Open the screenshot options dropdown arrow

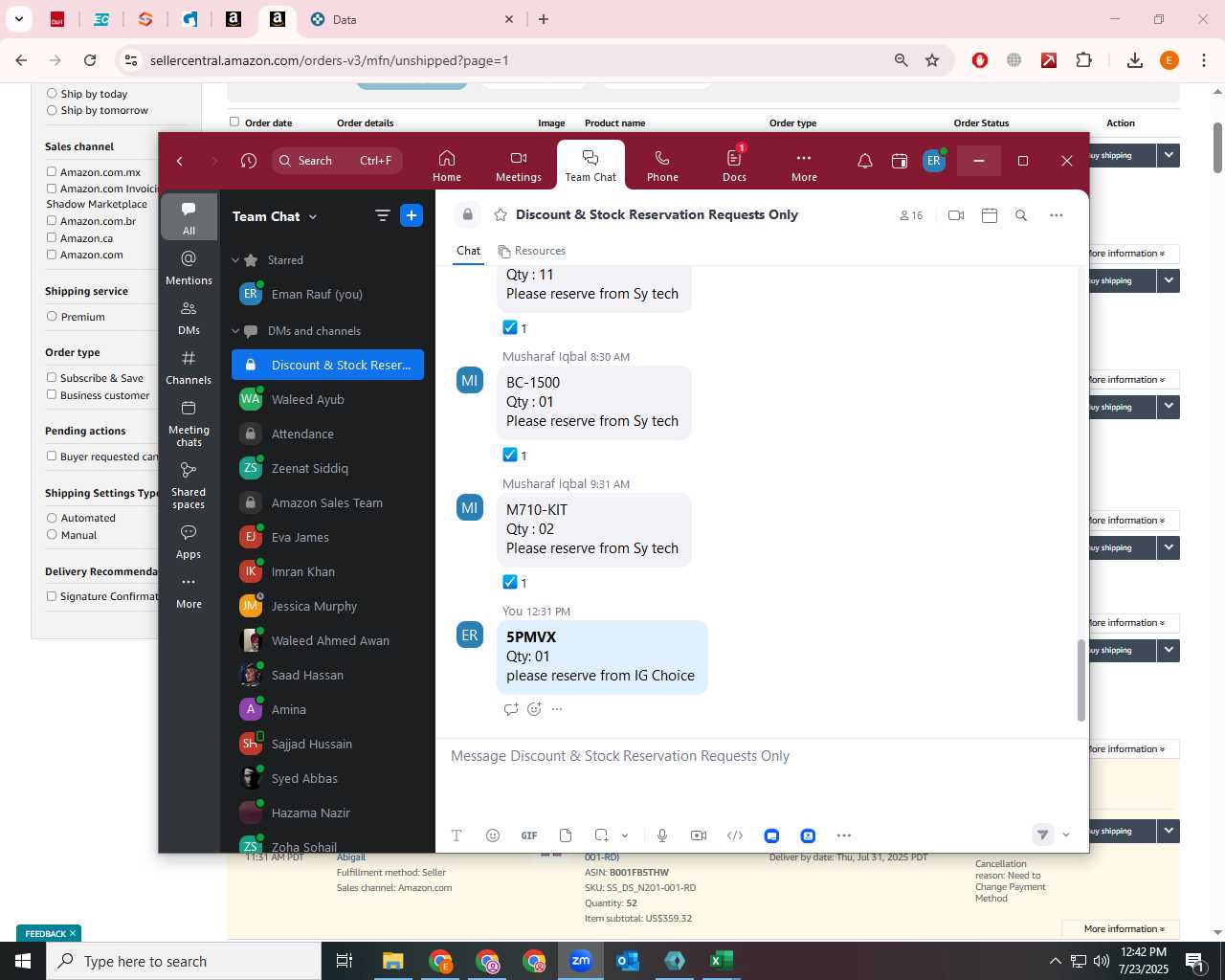pyautogui.click(x=625, y=835)
